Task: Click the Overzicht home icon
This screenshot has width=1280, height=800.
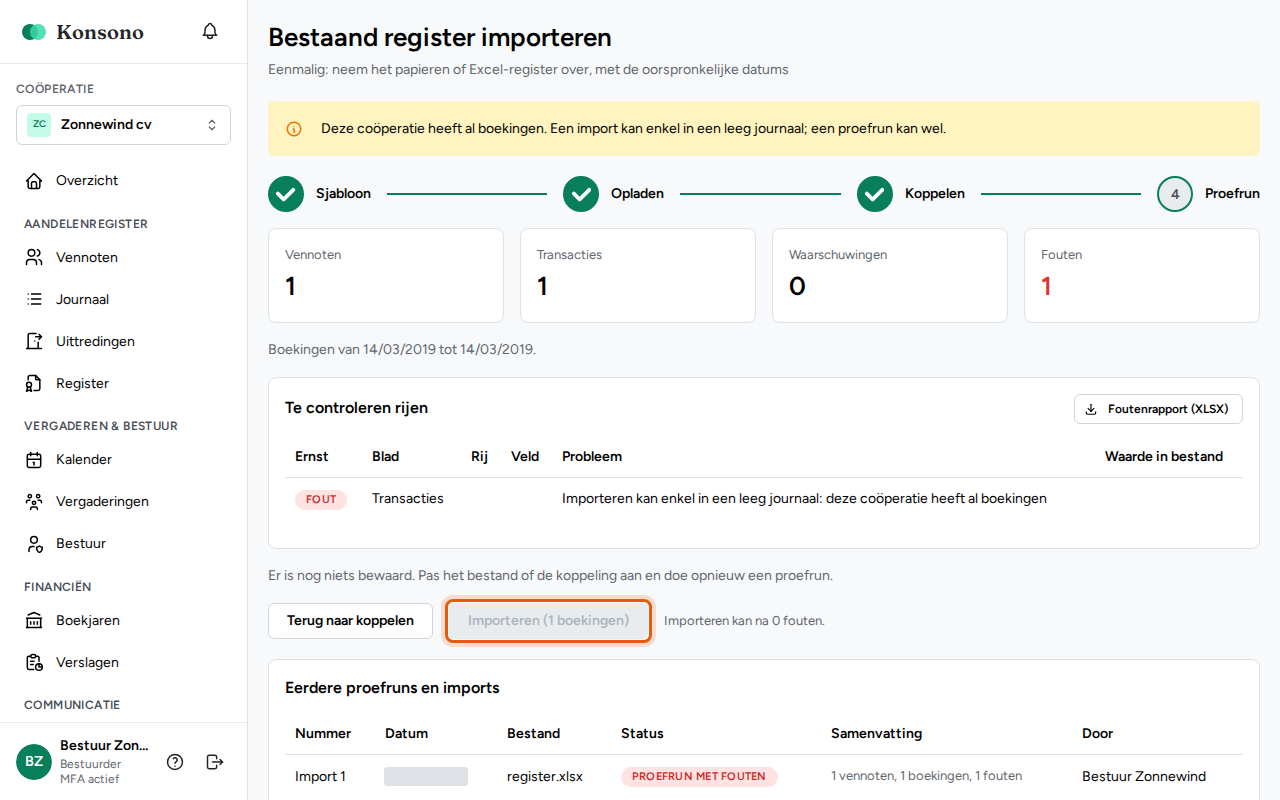Action: (34, 181)
